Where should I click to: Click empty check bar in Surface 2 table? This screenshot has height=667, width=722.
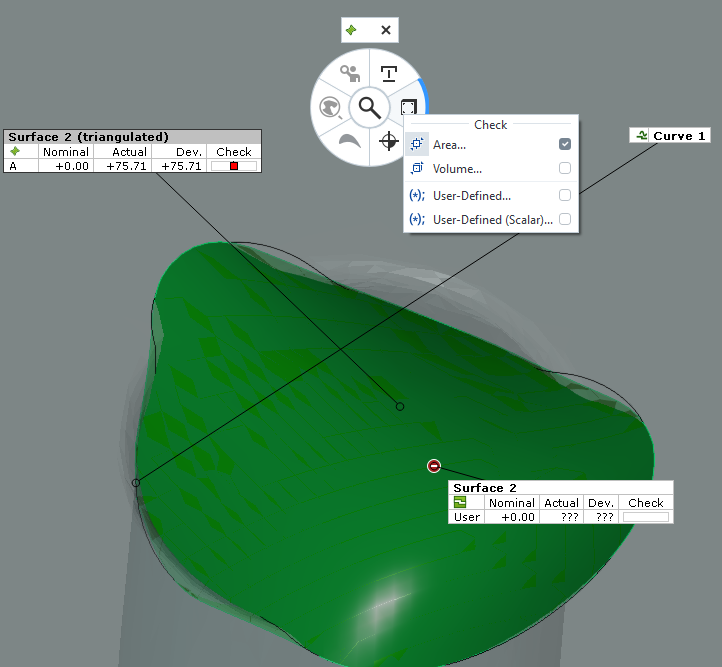646,517
